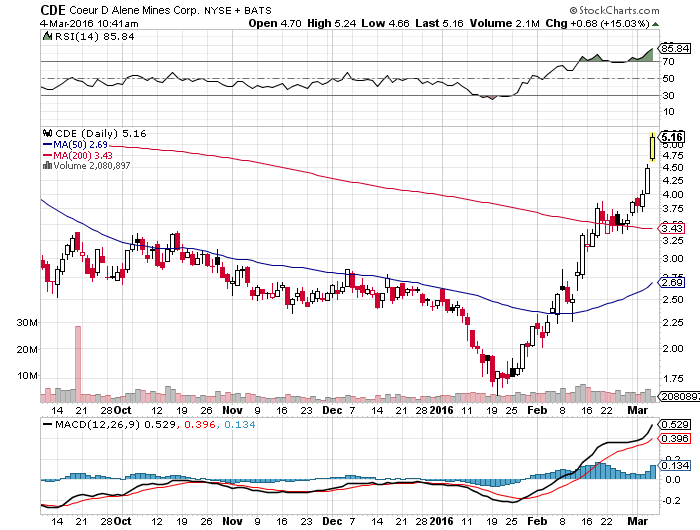Click the 2.00 price axis label
The width and height of the screenshot is (700, 530).
pos(673,348)
